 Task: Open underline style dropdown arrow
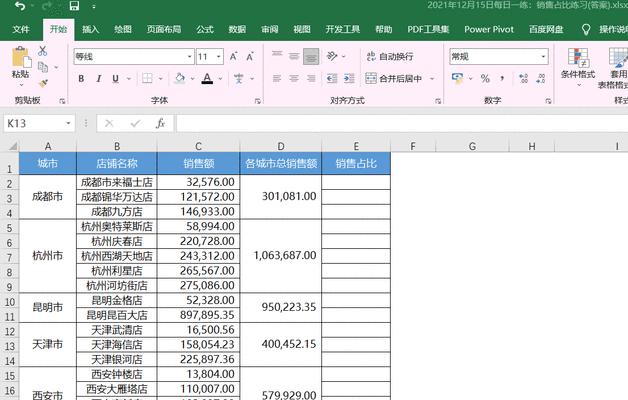(129, 78)
